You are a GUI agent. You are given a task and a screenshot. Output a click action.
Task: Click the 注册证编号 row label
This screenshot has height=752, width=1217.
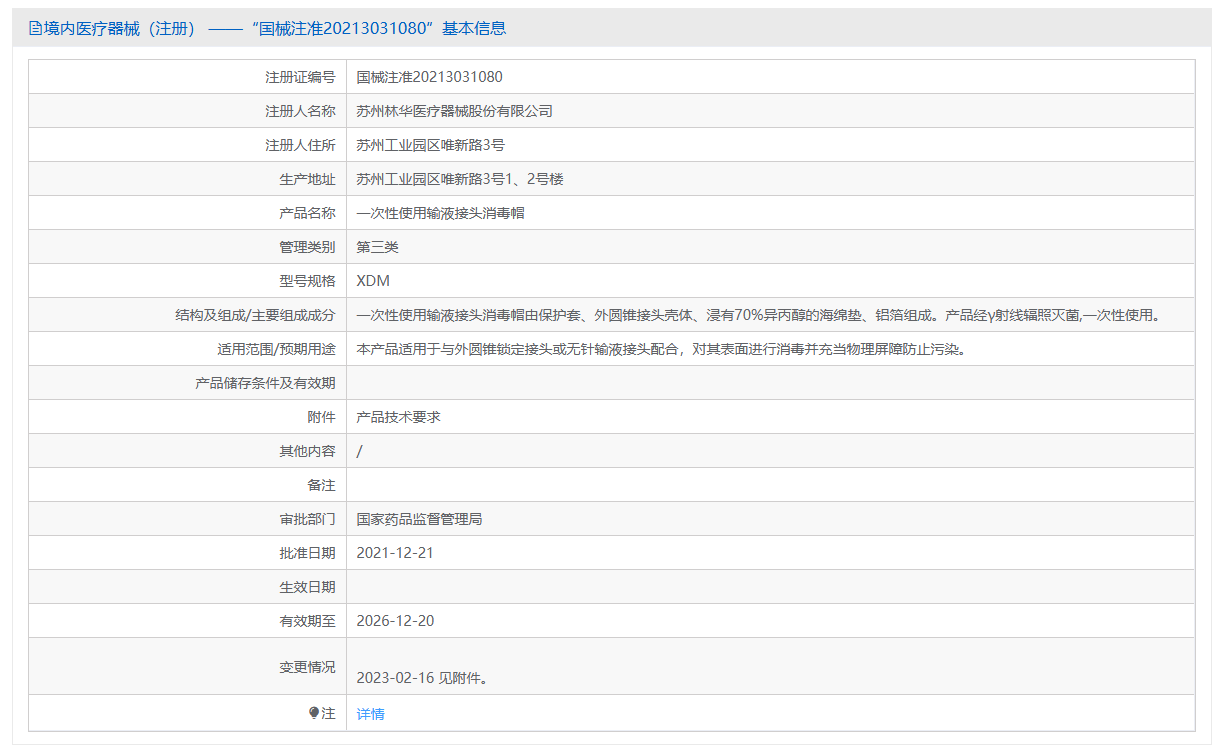pos(300,77)
